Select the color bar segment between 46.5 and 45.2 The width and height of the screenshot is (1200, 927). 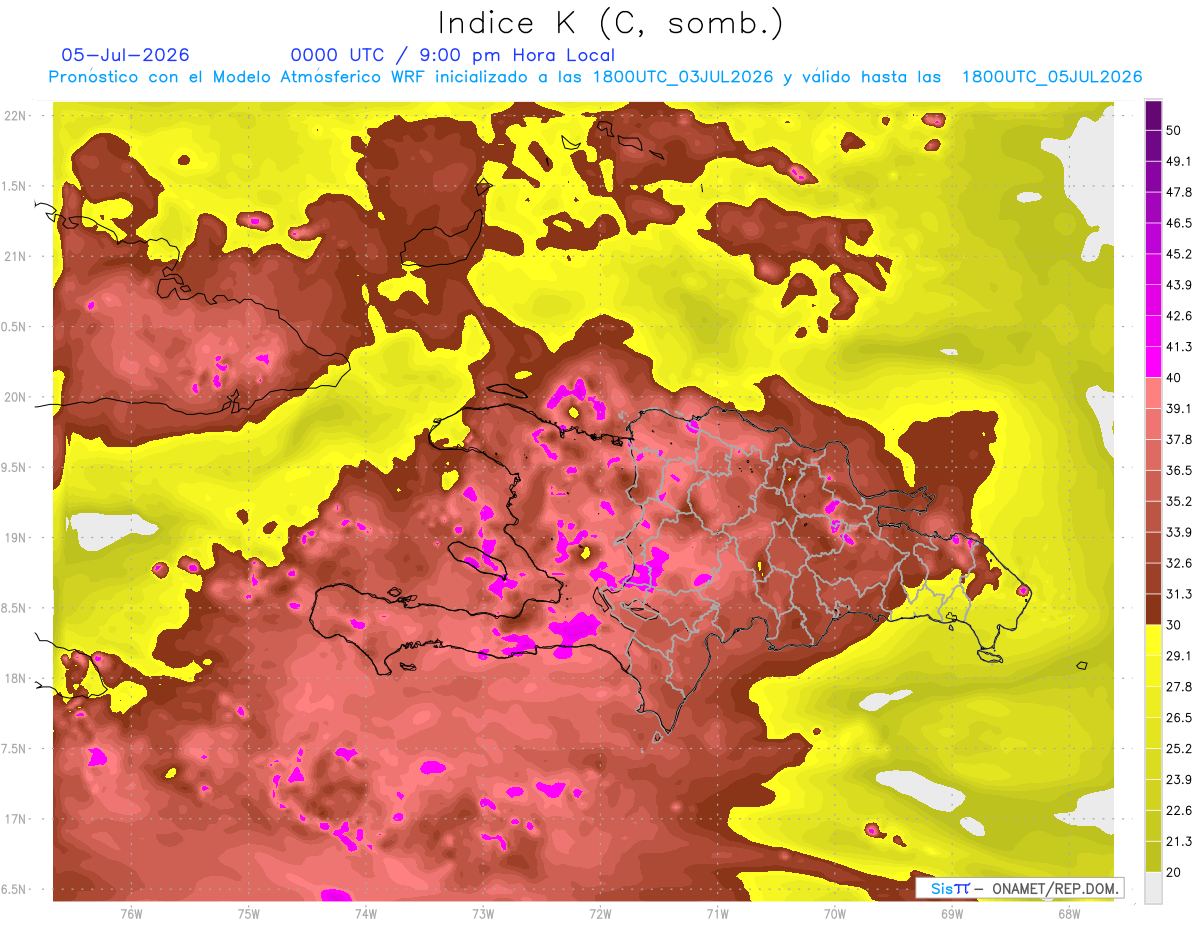tap(1153, 239)
